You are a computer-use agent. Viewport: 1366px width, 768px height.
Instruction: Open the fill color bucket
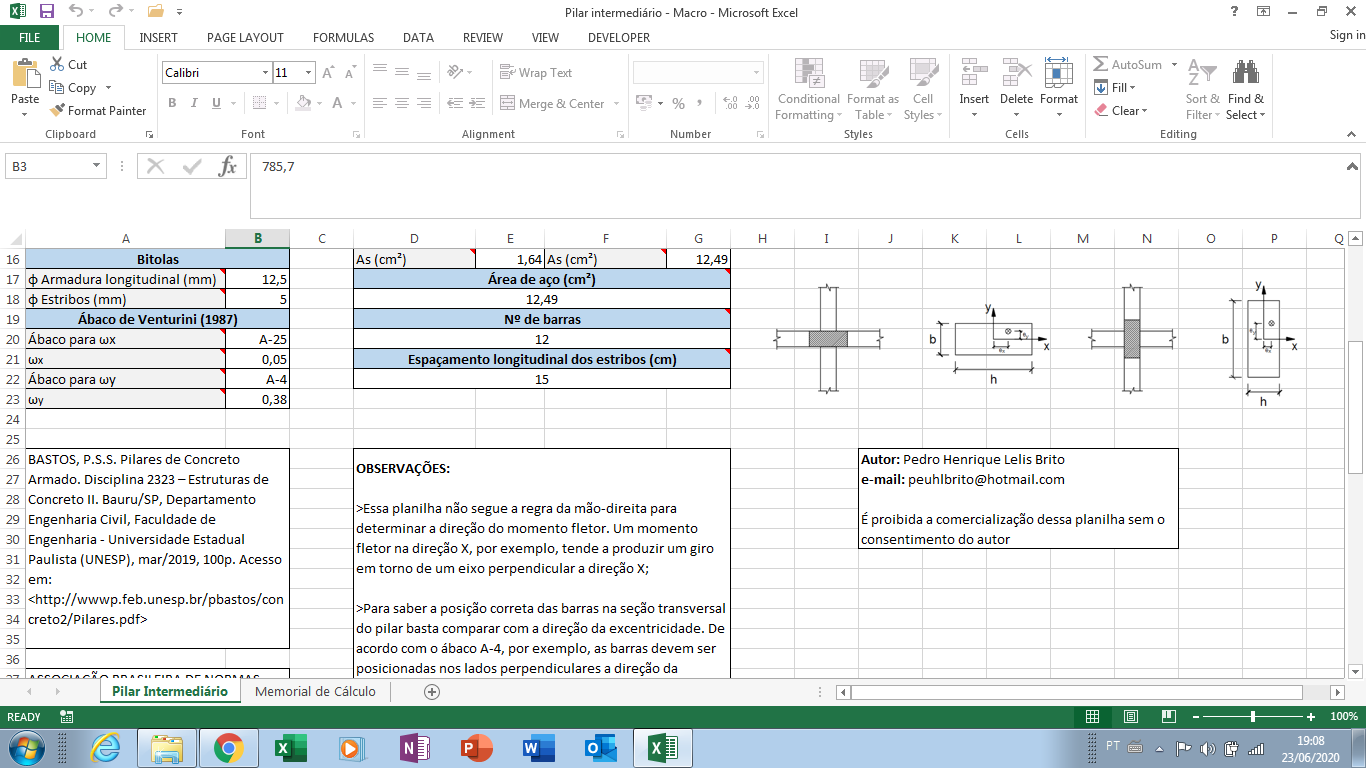305,103
